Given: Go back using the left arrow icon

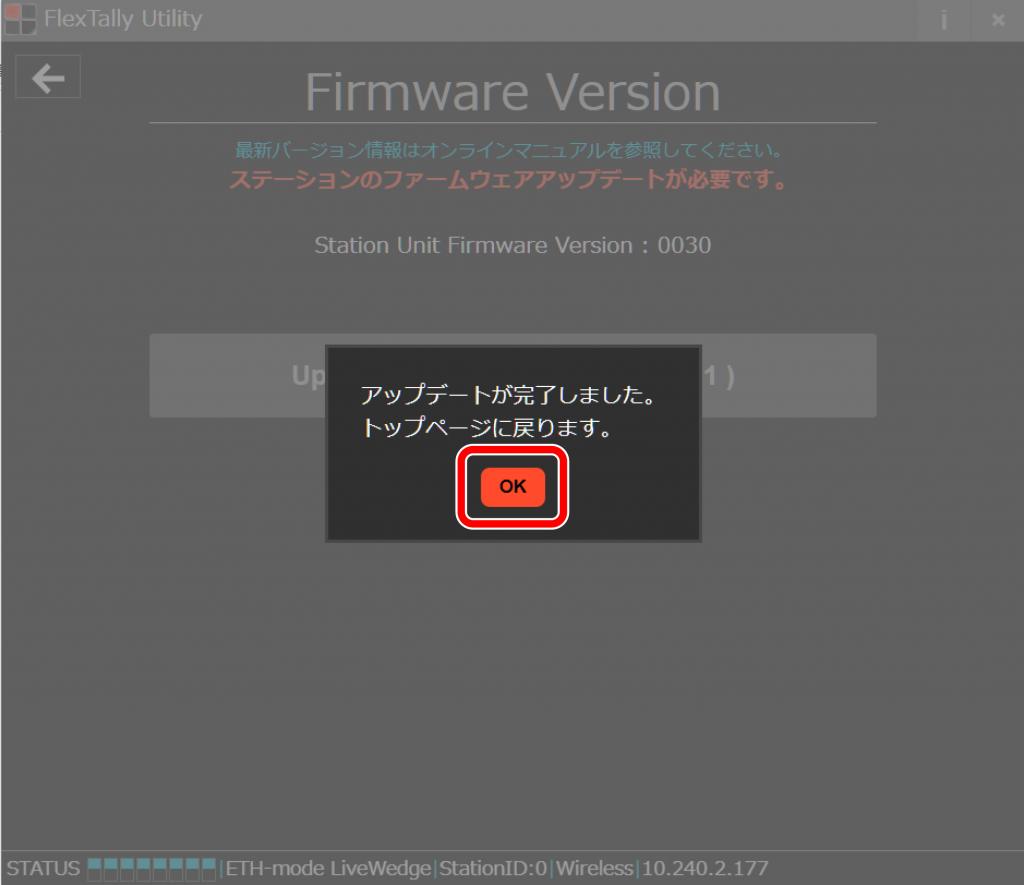Looking at the screenshot, I should pos(48,77).
